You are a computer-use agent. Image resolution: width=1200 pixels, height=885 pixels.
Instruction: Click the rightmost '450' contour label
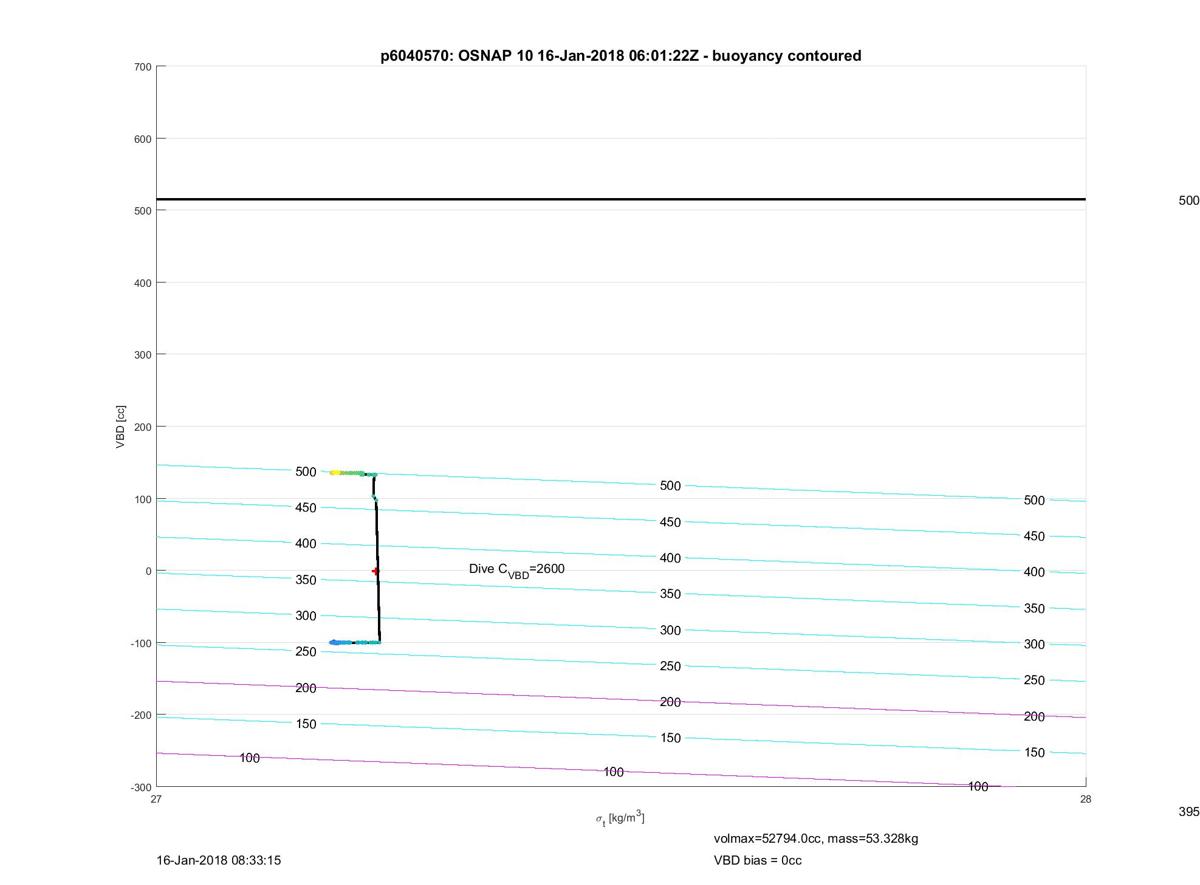point(1034,536)
